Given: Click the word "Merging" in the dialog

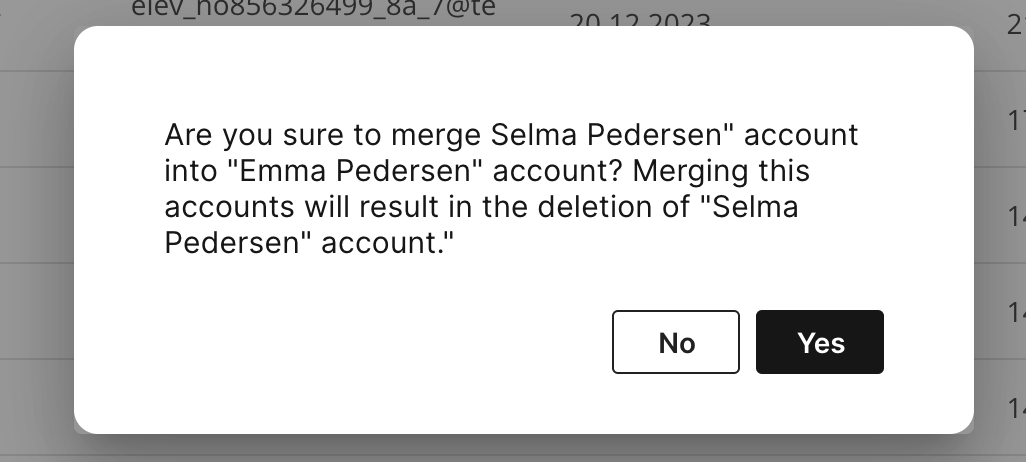Looking at the screenshot, I should click(x=692, y=171).
